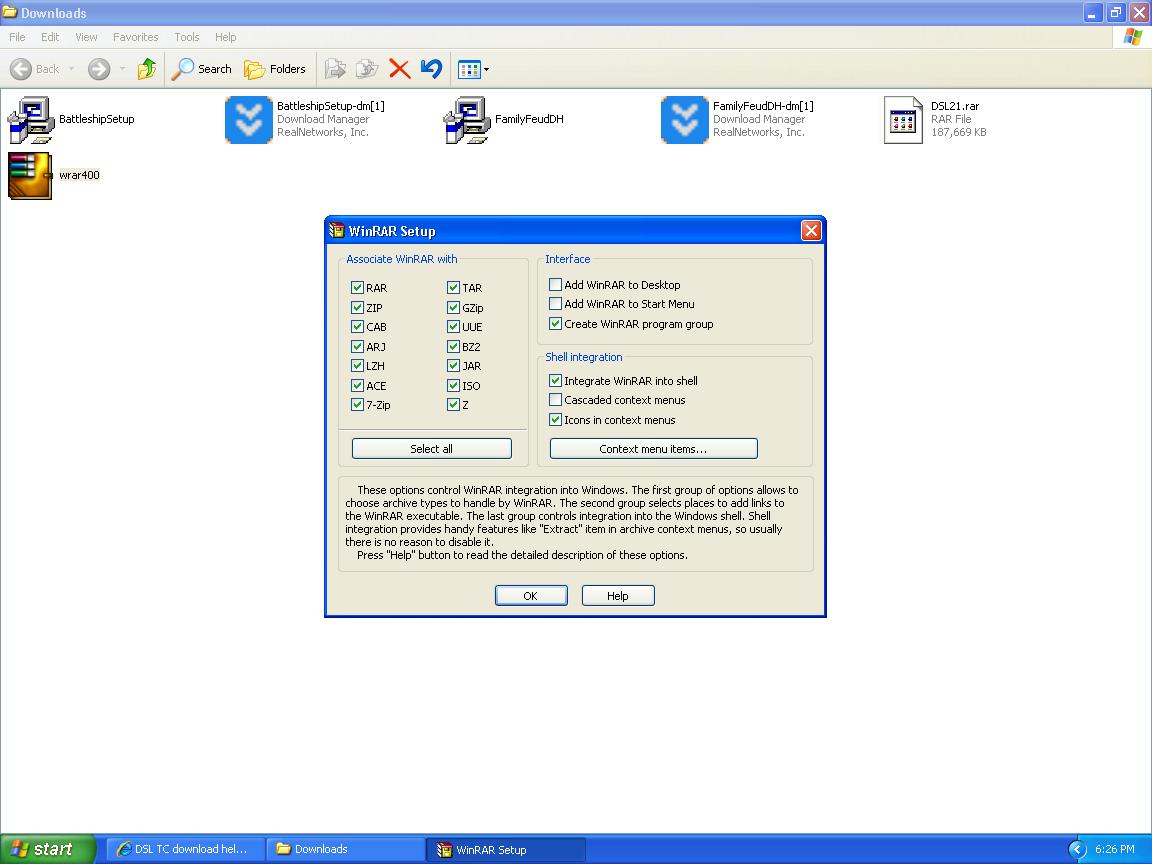Toggle the ACE association checkbox
This screenshot has width=1152, height=864.
tap(357, 385)
